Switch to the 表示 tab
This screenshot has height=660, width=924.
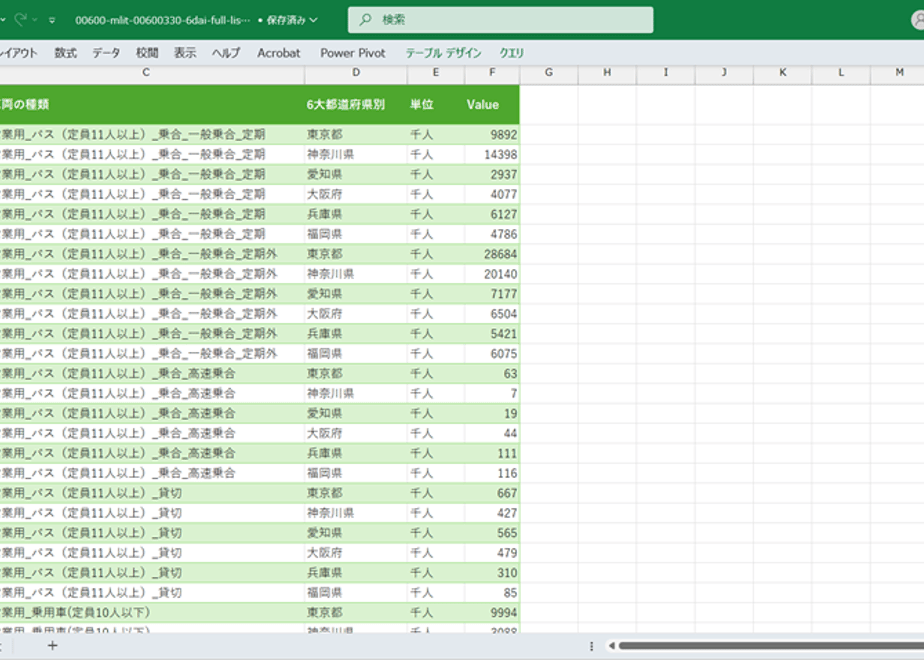tap(185, 53)
